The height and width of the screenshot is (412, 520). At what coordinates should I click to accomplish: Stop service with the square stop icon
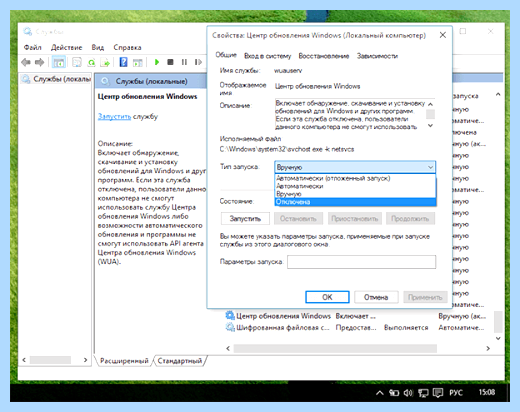pos(170,62)
